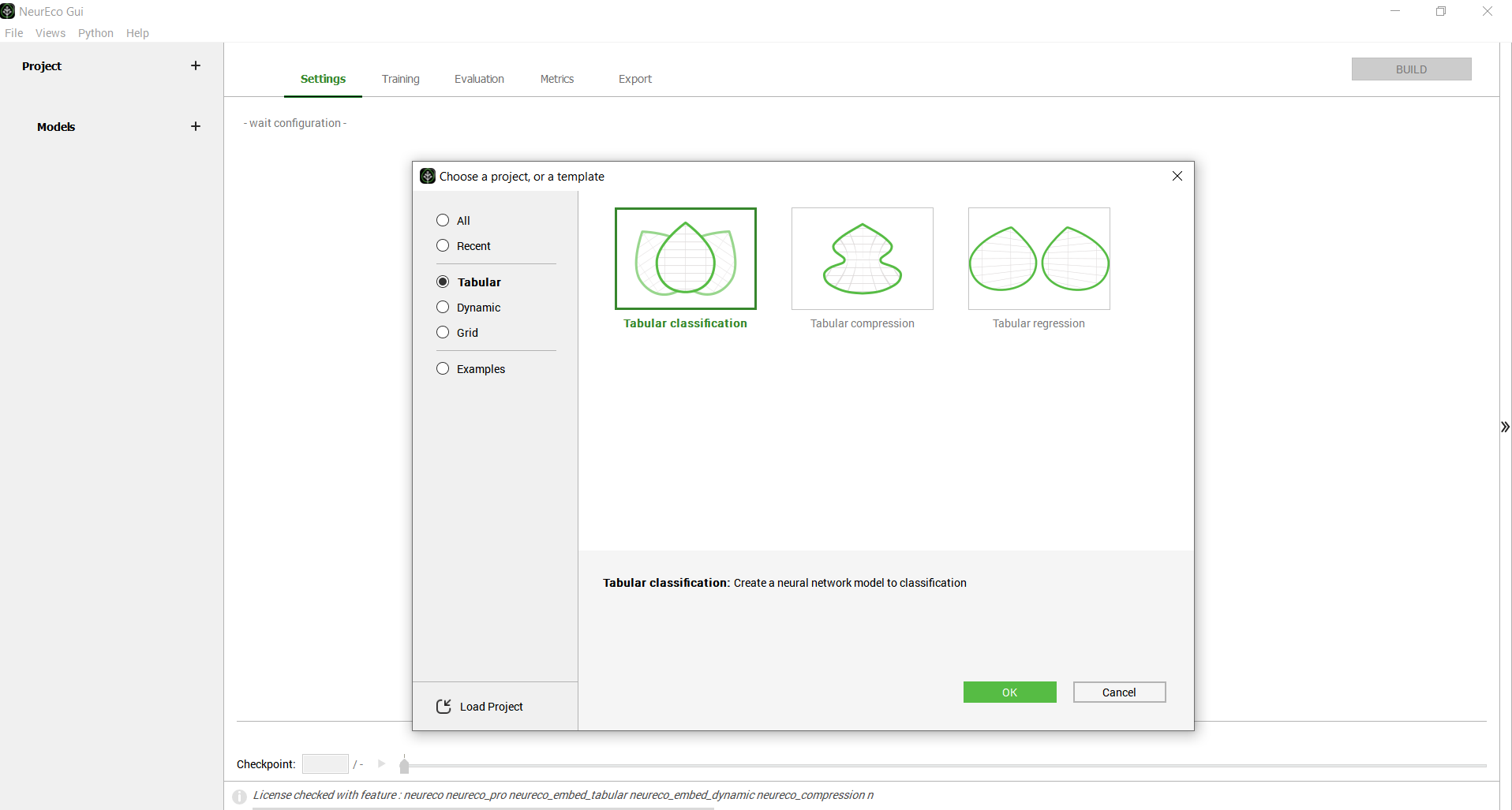Click the license checked status message
The image size is (1512, 810).
(x=563, y=795)
